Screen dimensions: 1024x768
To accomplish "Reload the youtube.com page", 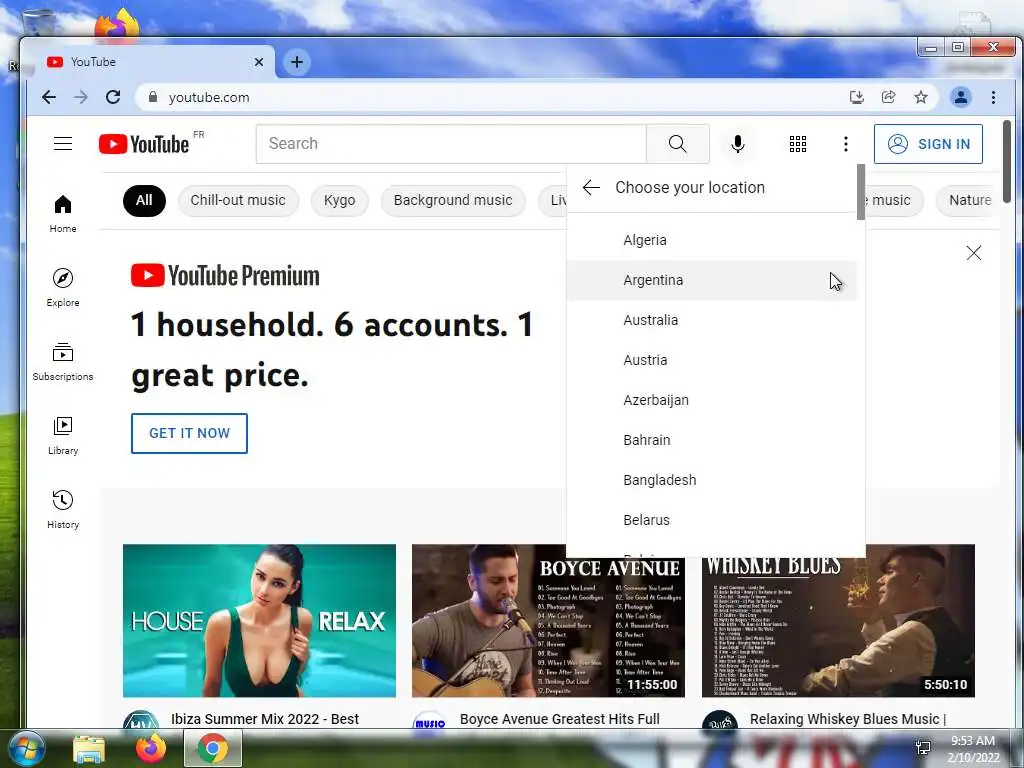I will (113, 97).
